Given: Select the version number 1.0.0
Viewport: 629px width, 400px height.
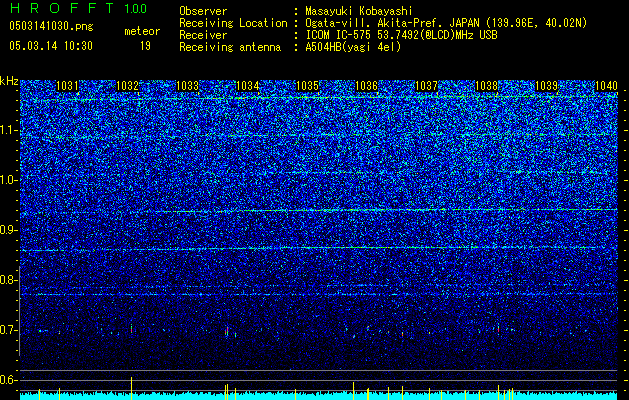Looking at the screenshot, I should tap(136, 9).
